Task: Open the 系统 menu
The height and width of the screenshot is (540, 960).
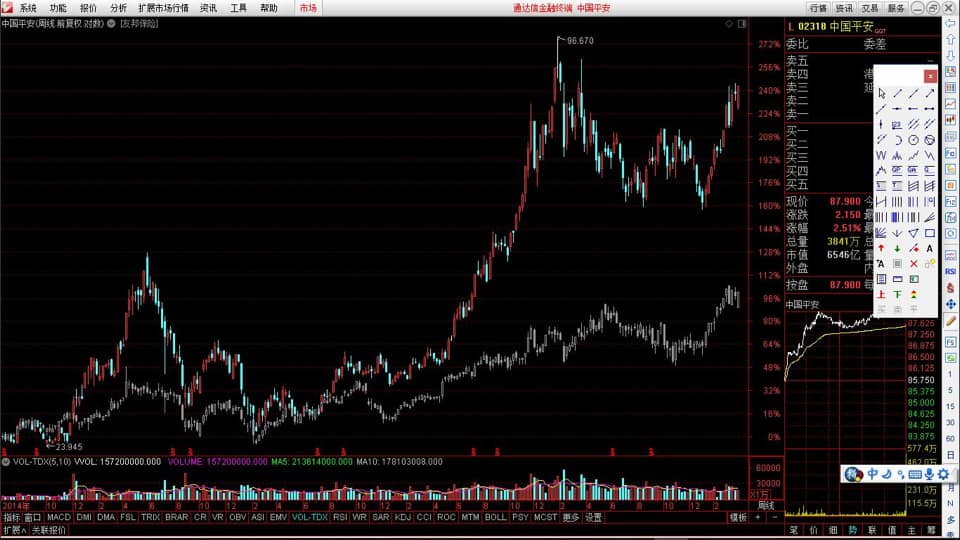Action: coord(28,8)
